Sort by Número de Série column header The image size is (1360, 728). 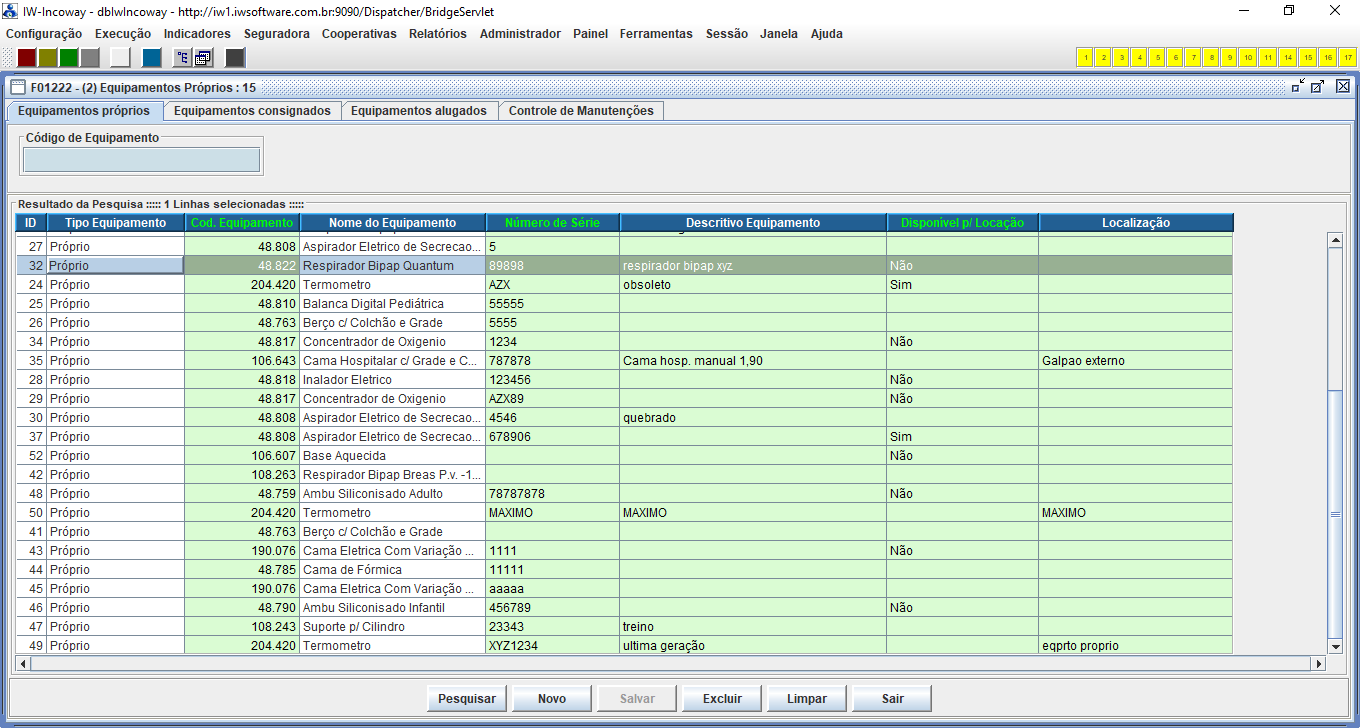pos(552,223)
